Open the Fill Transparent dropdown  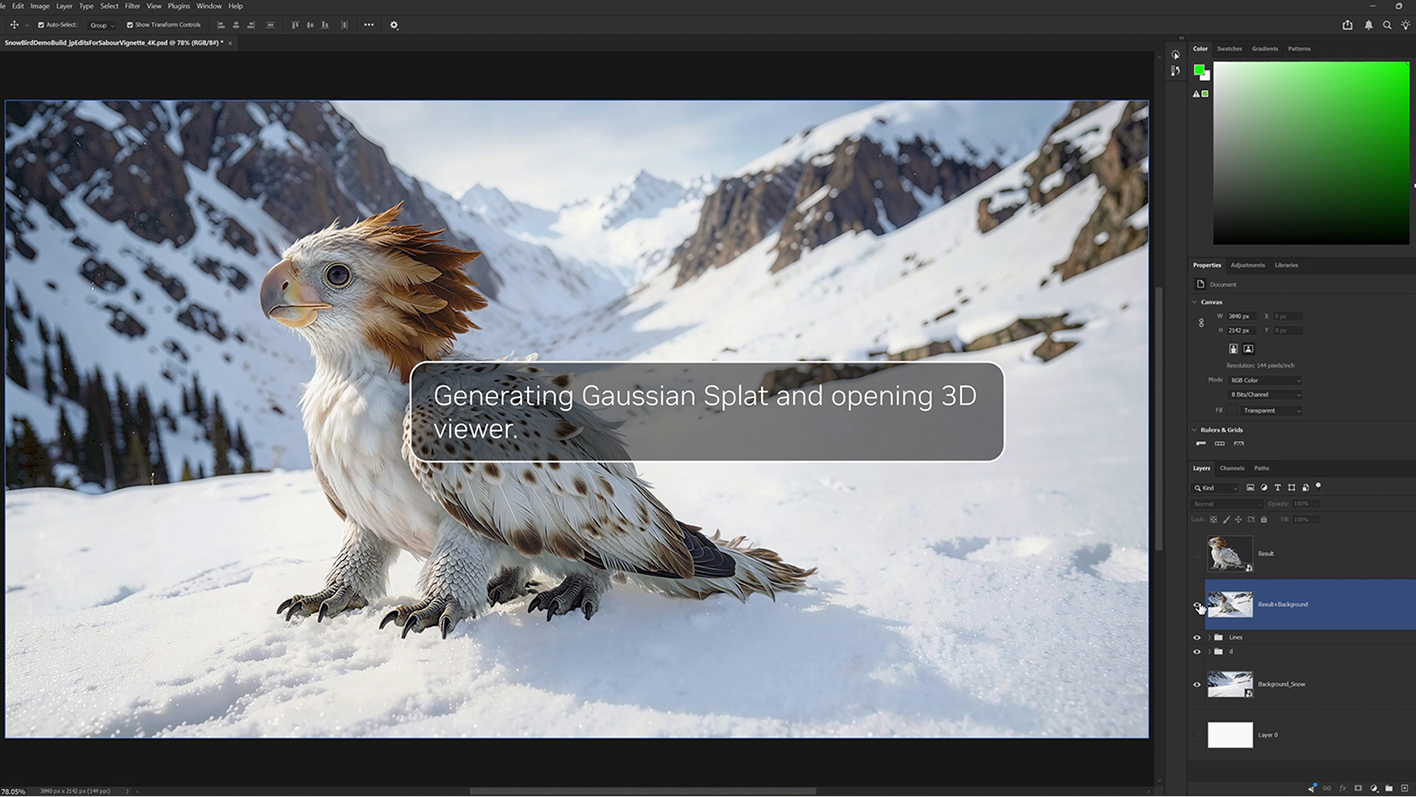[1272, 411]
